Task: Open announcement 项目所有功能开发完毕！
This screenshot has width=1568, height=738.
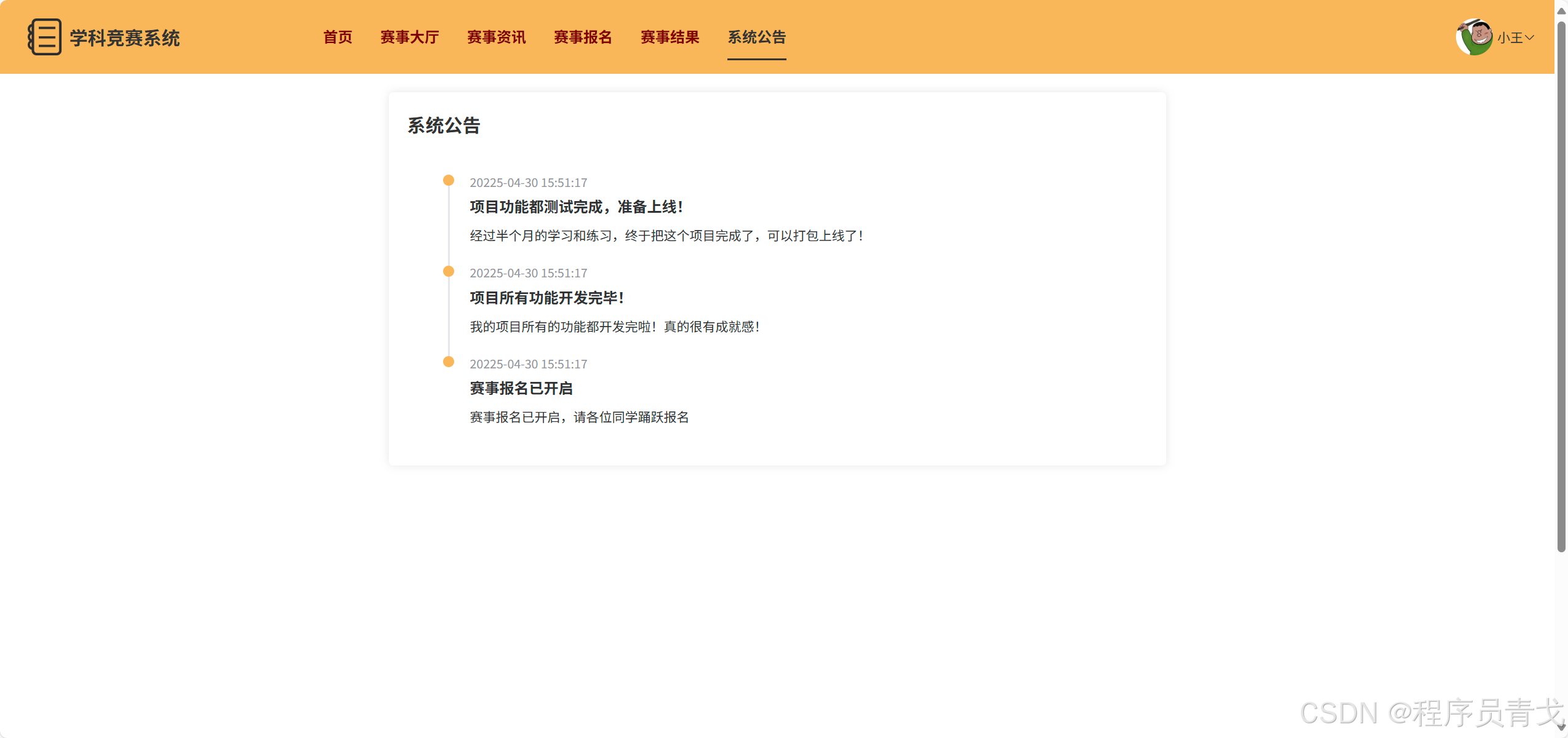Action: 546,298
